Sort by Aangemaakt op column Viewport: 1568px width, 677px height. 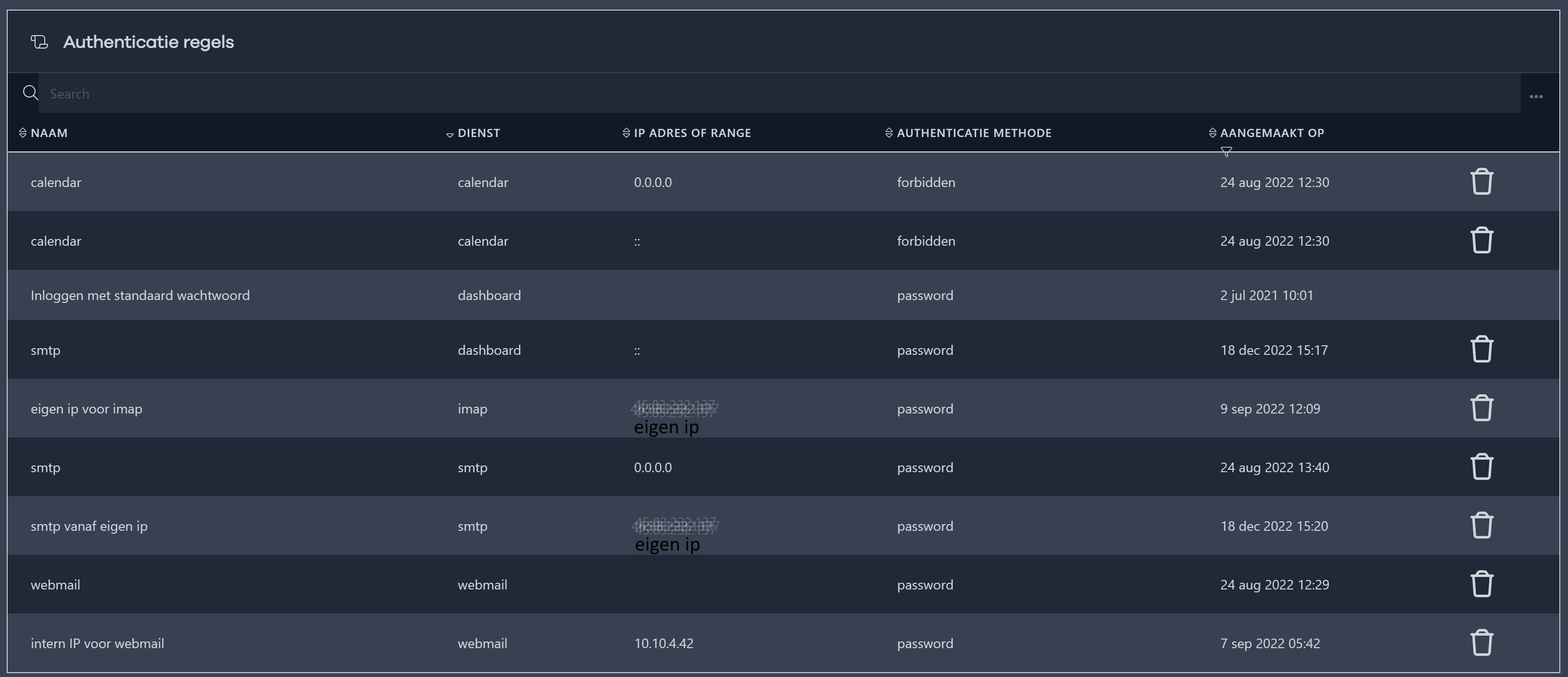pos(1272,133)
